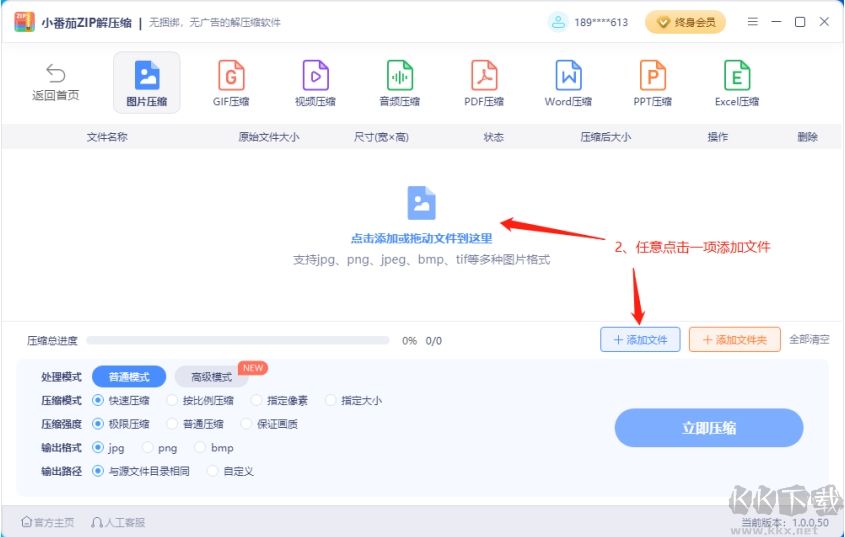Click the 尺寸(宽×高) column header
The image size is (845, 537).
click(x=381, y=137)
